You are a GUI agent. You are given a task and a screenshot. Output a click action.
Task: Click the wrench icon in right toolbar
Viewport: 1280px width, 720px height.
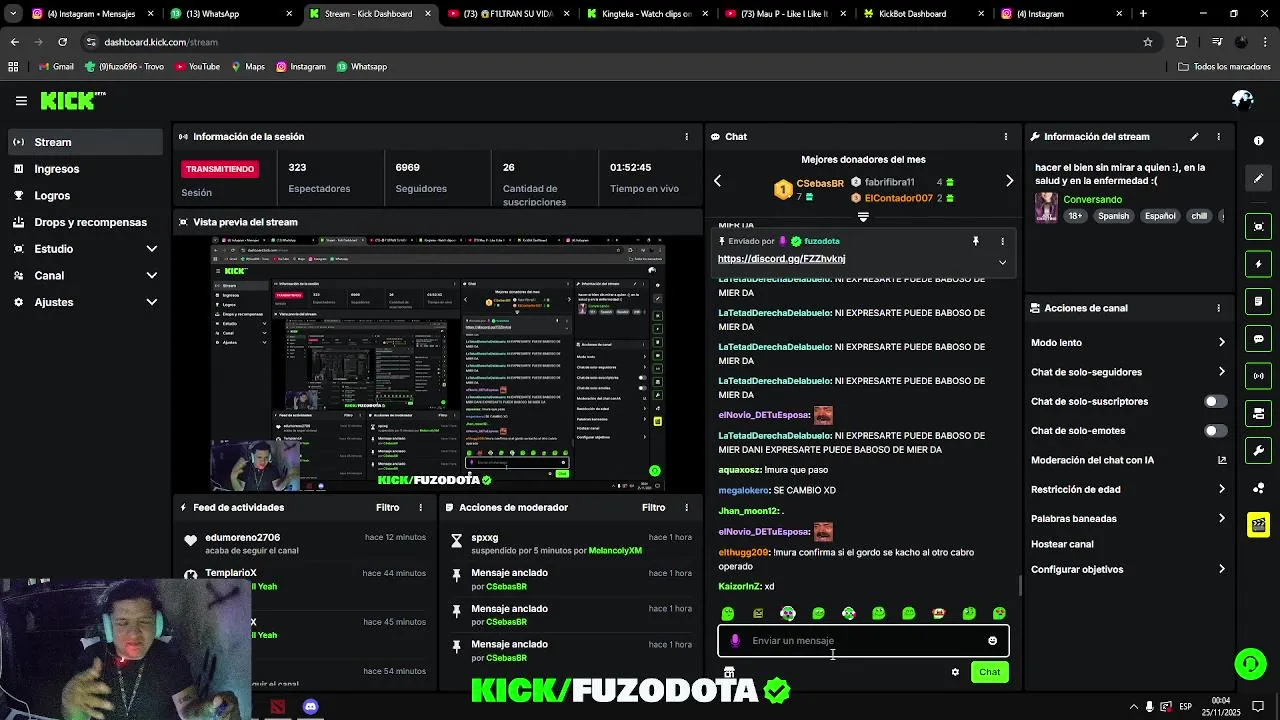[x=1259, y=451]
